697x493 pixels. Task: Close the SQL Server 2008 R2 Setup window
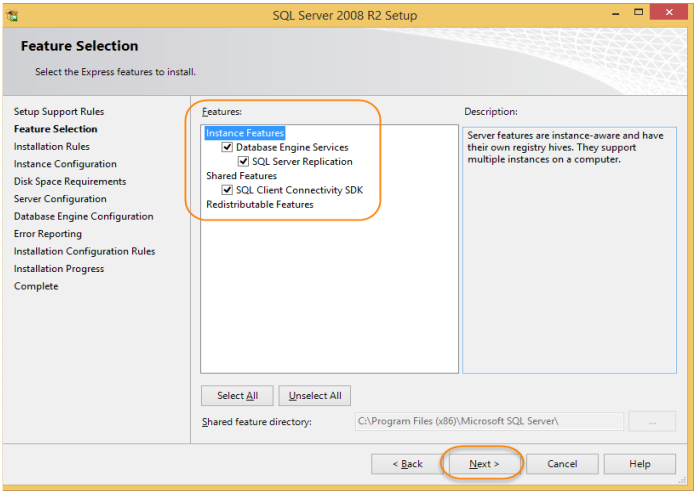[x=669, y=12]
